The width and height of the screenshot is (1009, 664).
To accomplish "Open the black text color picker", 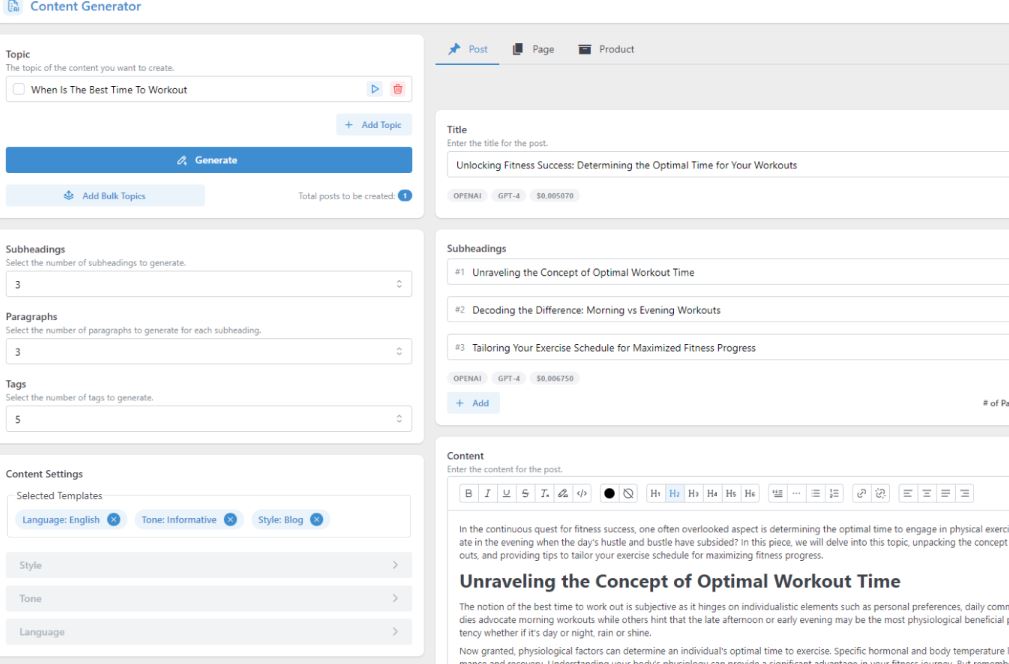I will click(x=609, y=493).
